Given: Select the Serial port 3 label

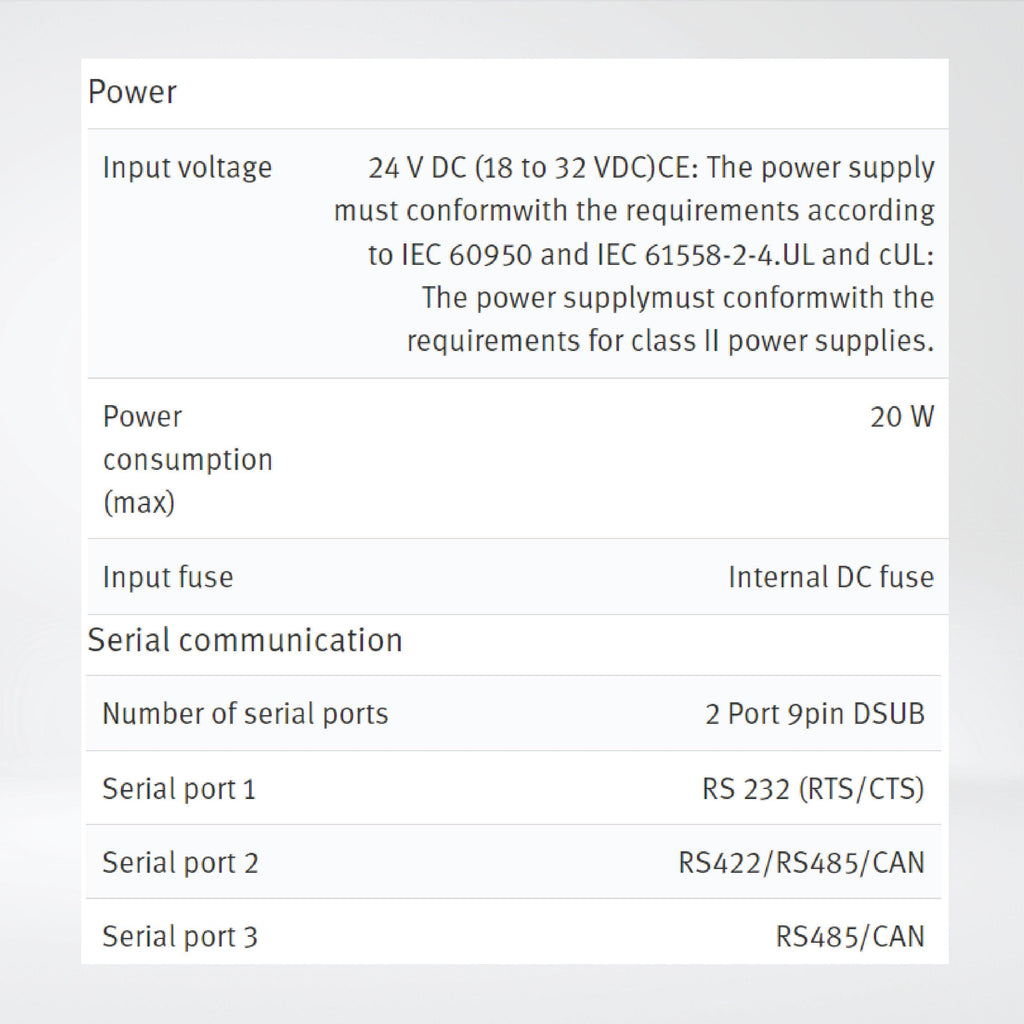Looking at the screenshot, I should 180,936.
